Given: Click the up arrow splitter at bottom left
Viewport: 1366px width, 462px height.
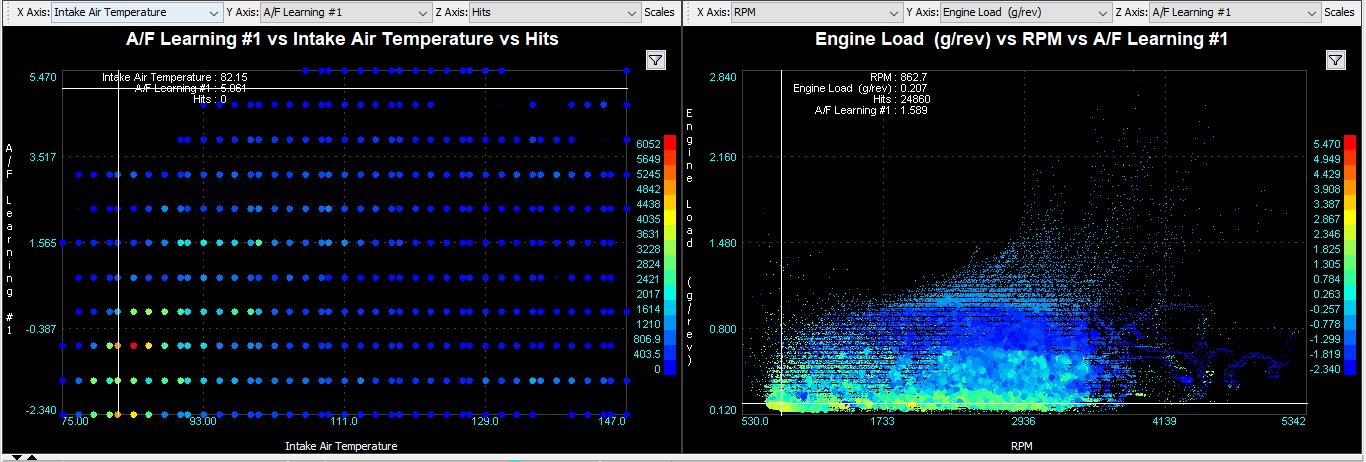Looking at the screenshot, I should coord(31,457).
